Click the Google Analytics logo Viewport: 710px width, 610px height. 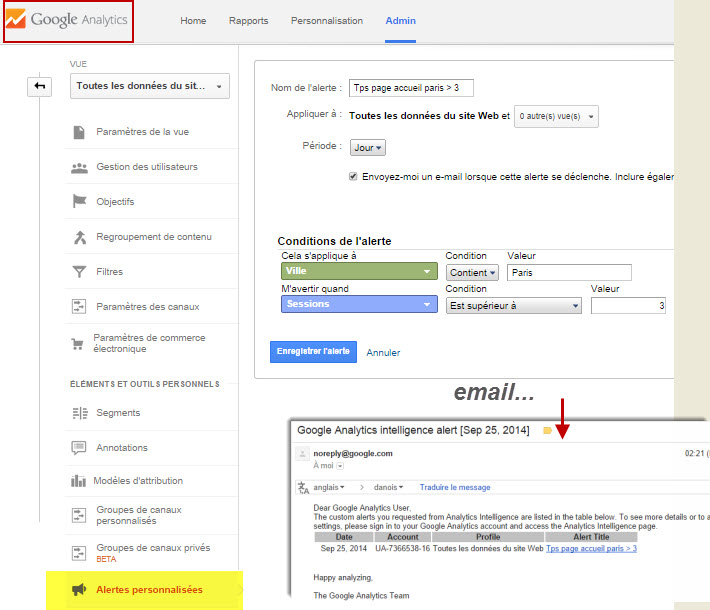click(67, 19)
